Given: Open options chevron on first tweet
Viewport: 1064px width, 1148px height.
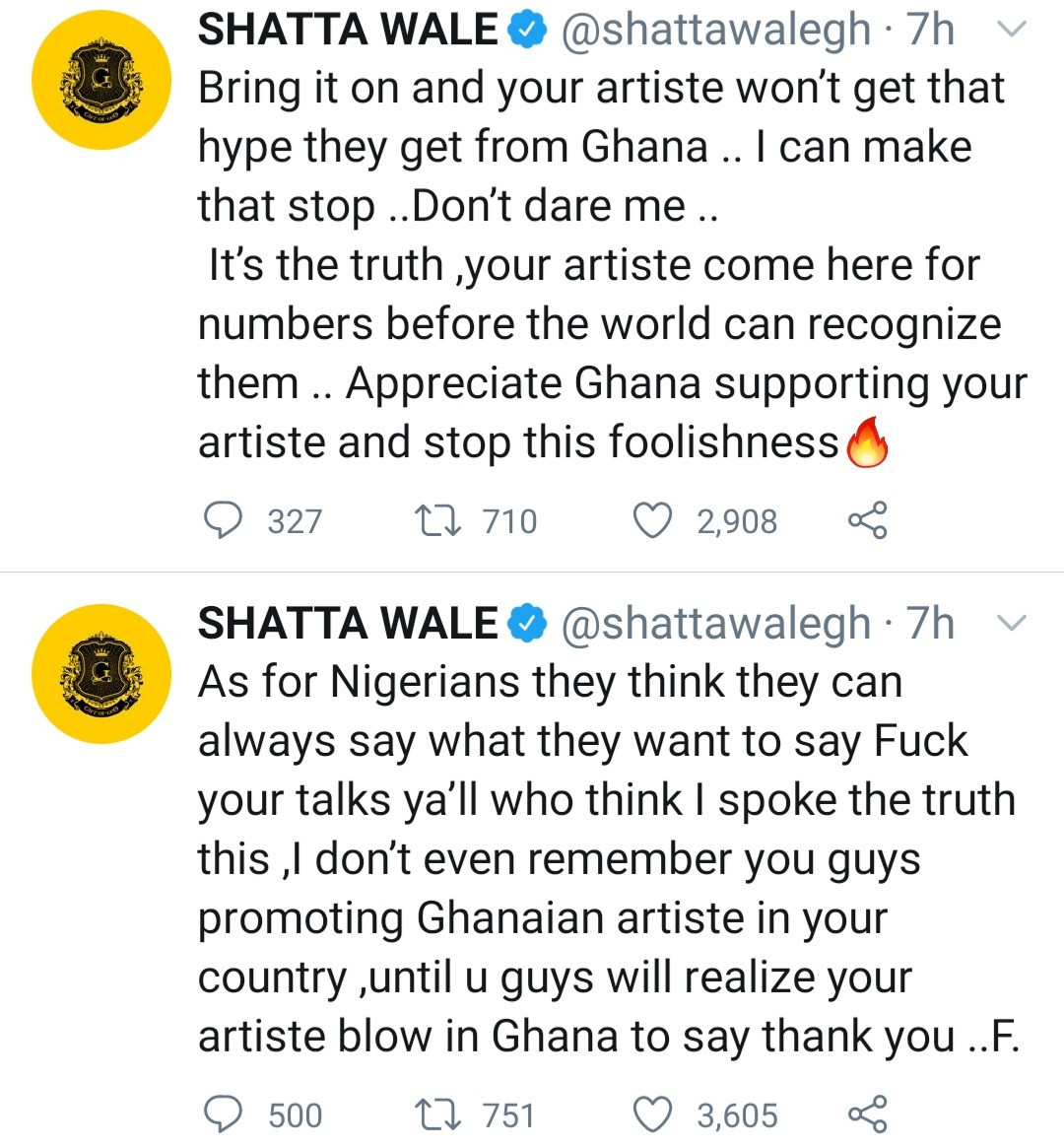Looking at the screenshot, I should (x=1013, y=30).
